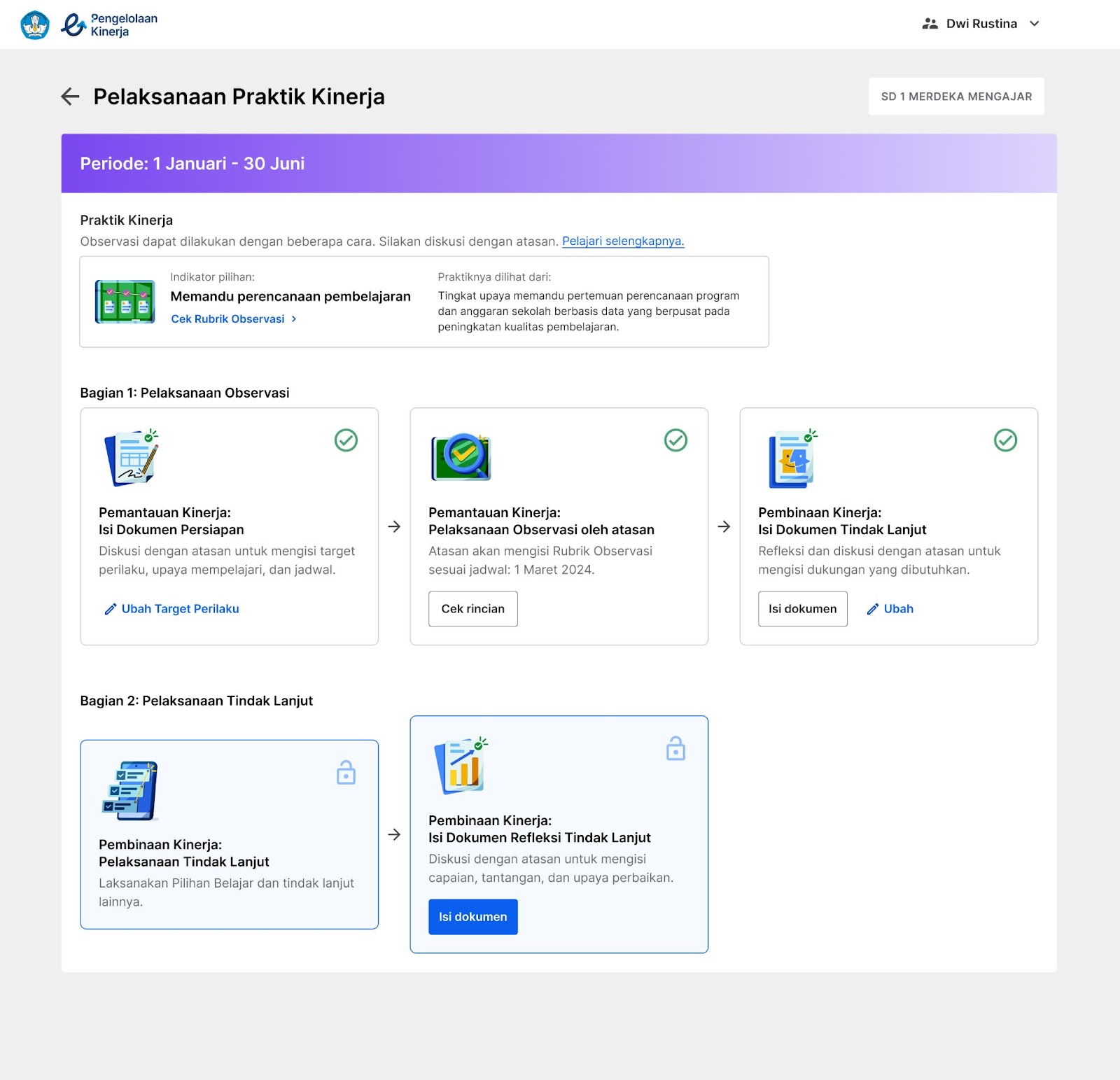The height and width of the screenshot is (1080, 1120).
Task: Open Cek Rubrik Observasi link
Action: click(227, 319)
